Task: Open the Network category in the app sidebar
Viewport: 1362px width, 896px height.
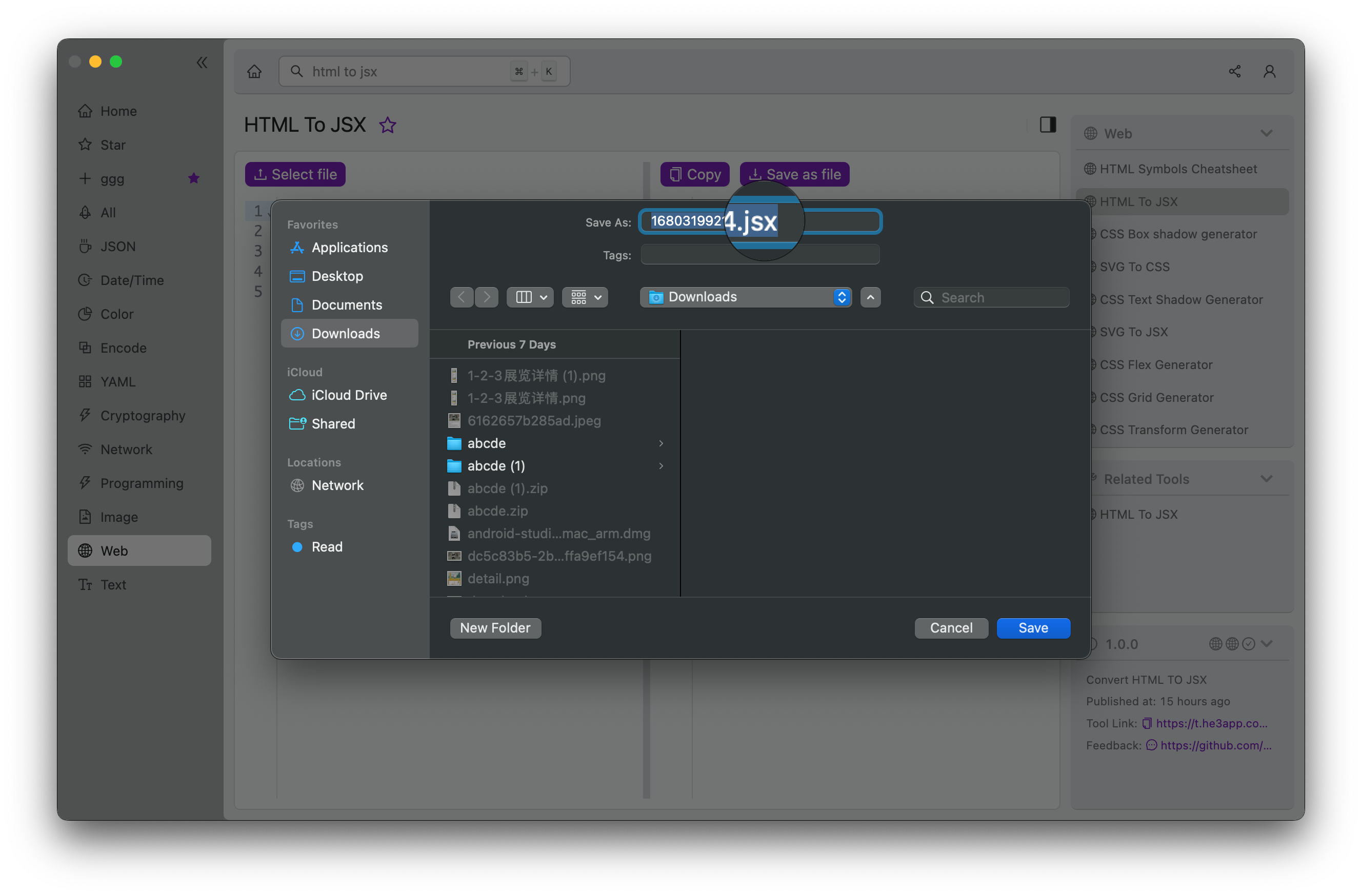Action: (139, 449)
